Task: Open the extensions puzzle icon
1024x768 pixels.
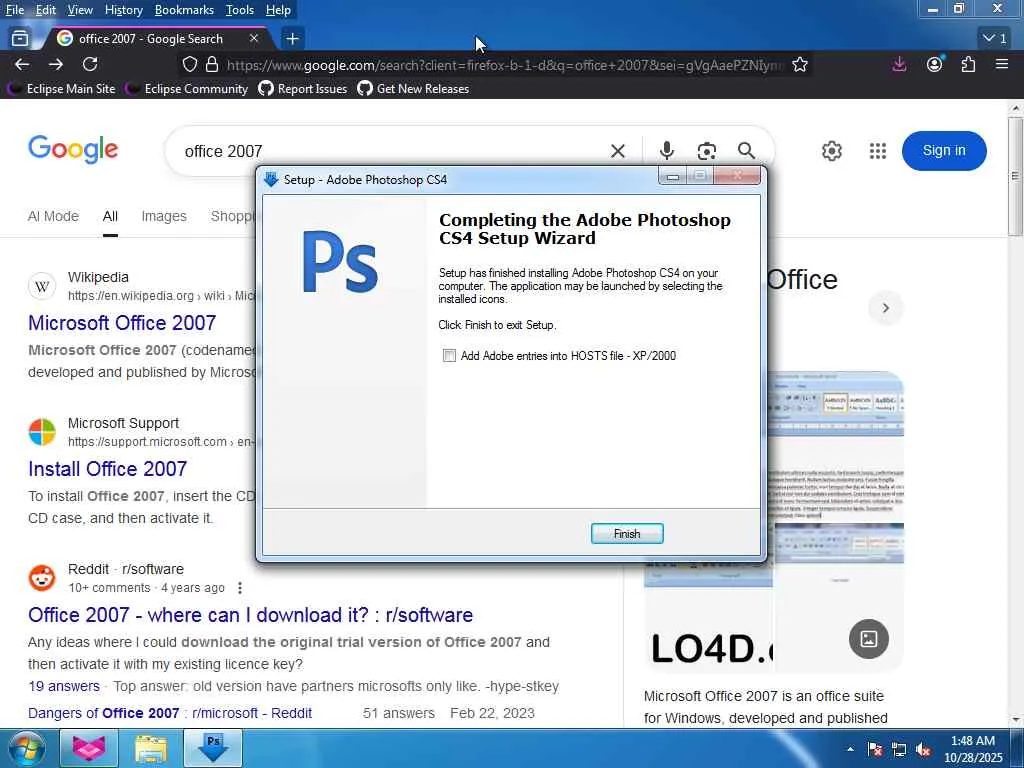Action: coord(968,64)
